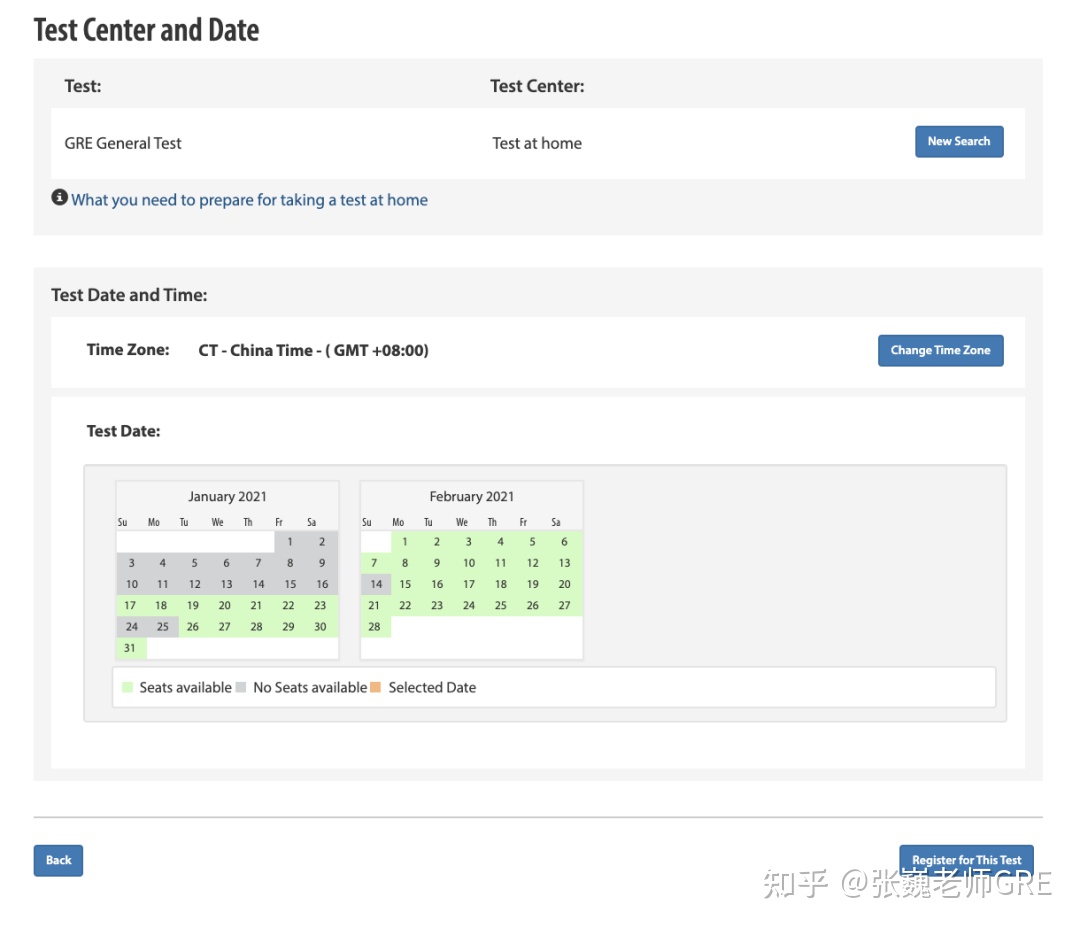
Task: Choose January 23 in the calendar
Action: click(x=321, y=606)
